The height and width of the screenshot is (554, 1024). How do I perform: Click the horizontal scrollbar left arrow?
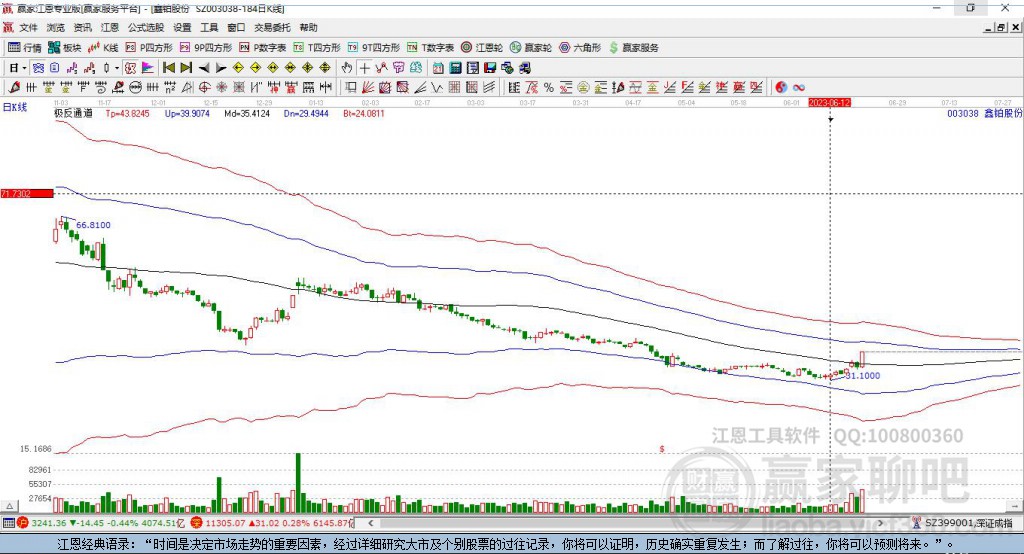[370, 523]
